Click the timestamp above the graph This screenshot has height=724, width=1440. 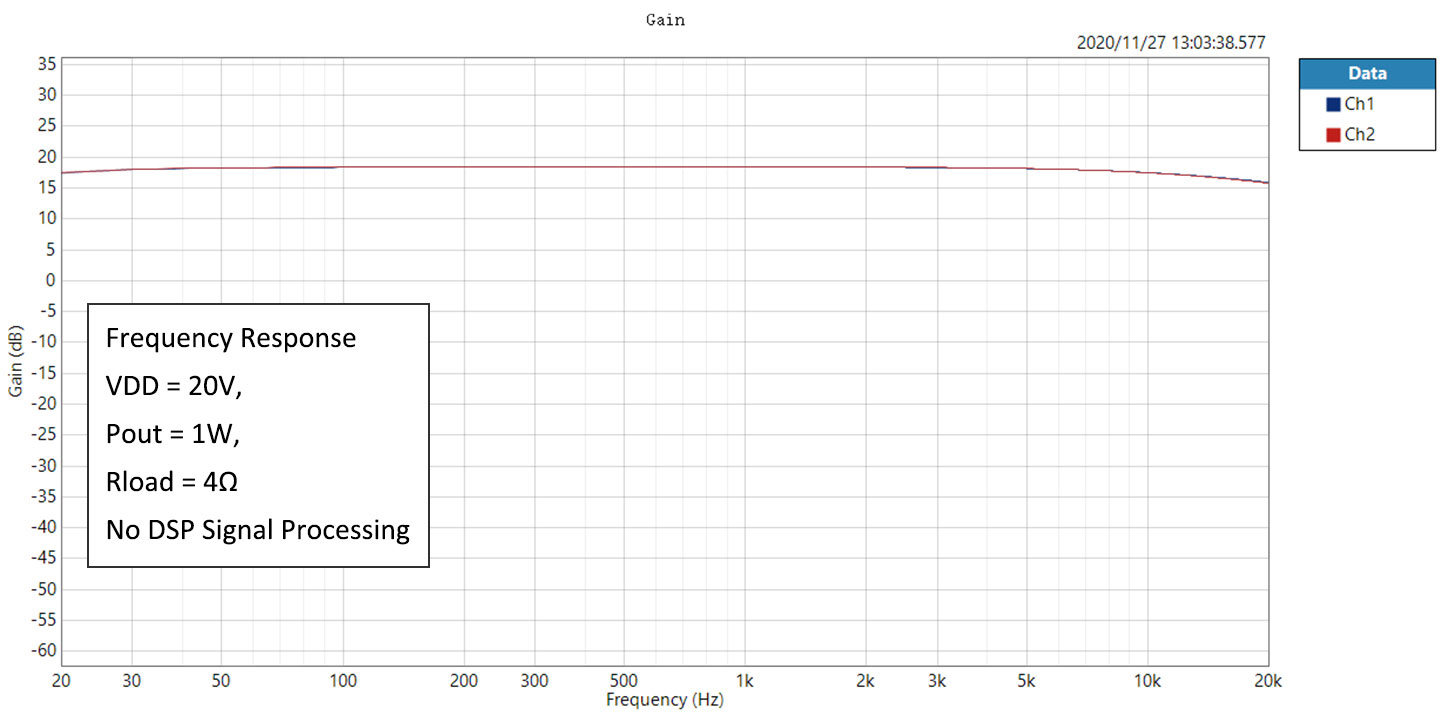pyautogui.click(x=1170, y=43)
